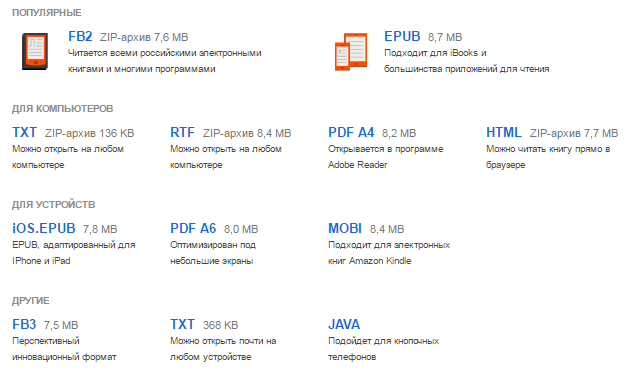630x391 pixels.
Task: Open TXT ZIP-архив 136 KB link
Action: click(25, 133)
